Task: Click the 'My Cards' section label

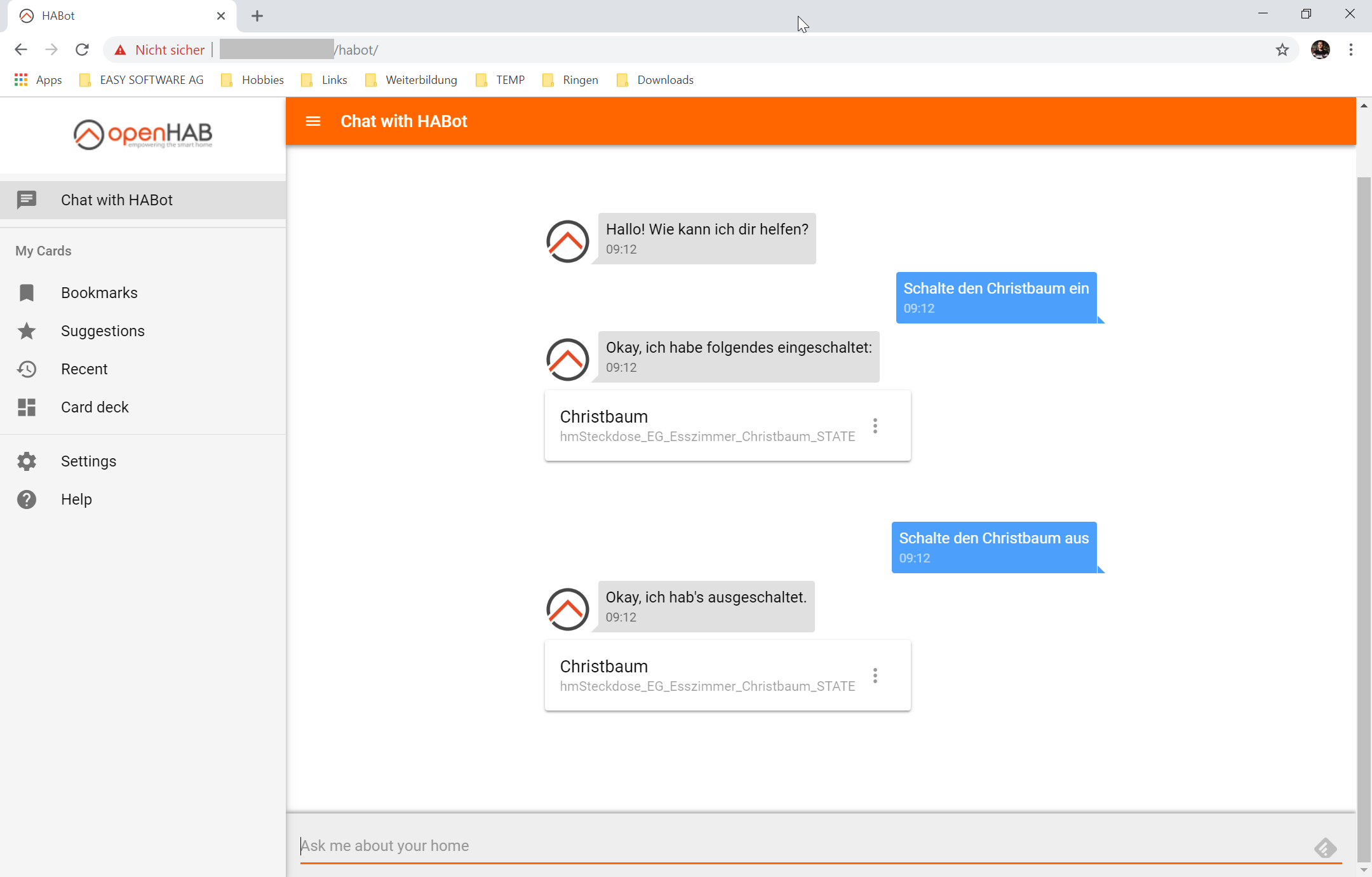Action: click(43, 251)
